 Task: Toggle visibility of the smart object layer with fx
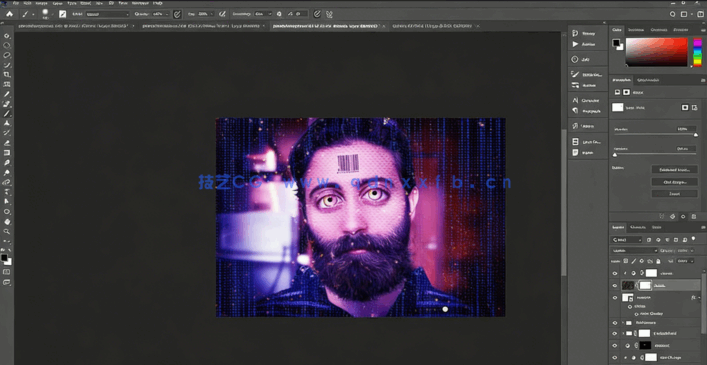614,298
